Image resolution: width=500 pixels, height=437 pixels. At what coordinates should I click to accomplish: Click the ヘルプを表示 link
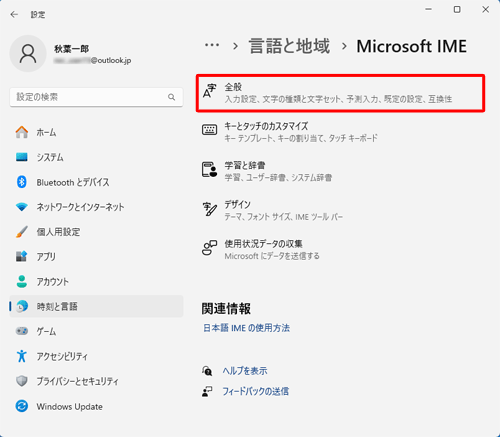245,371
